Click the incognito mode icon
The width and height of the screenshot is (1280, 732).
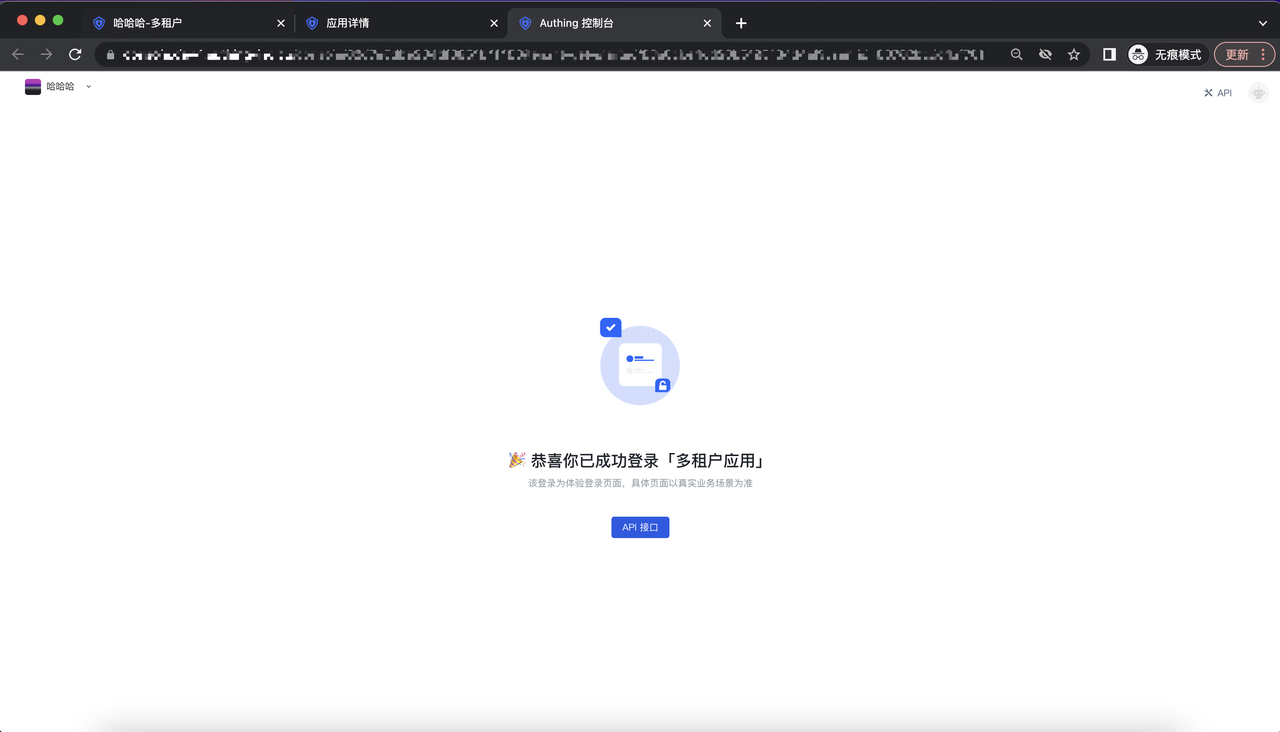click(x=1138, y=55)
